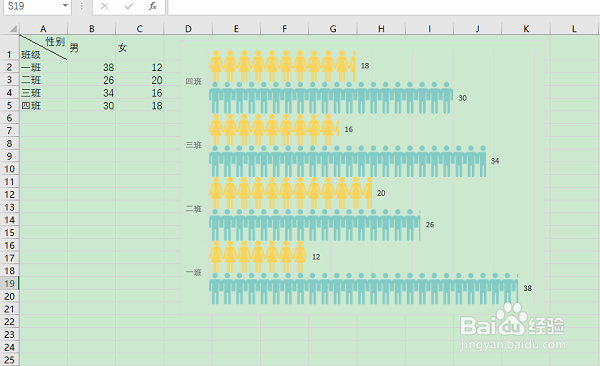Select row 25 header
This screenshot has height=366, width=600.
9,360
